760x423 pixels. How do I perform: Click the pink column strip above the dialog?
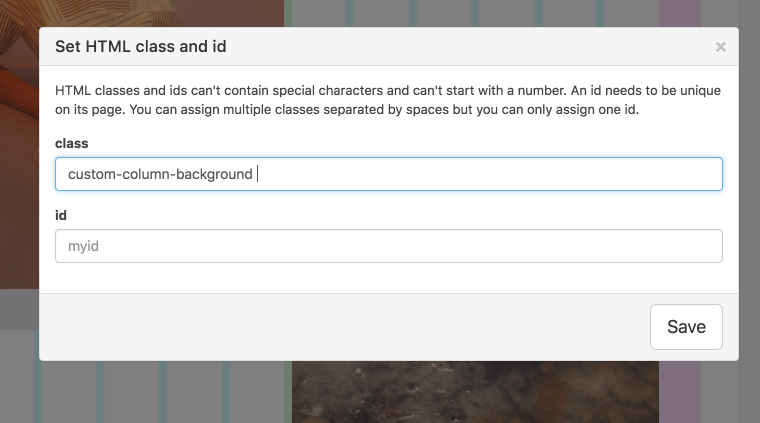coord(680,12)
